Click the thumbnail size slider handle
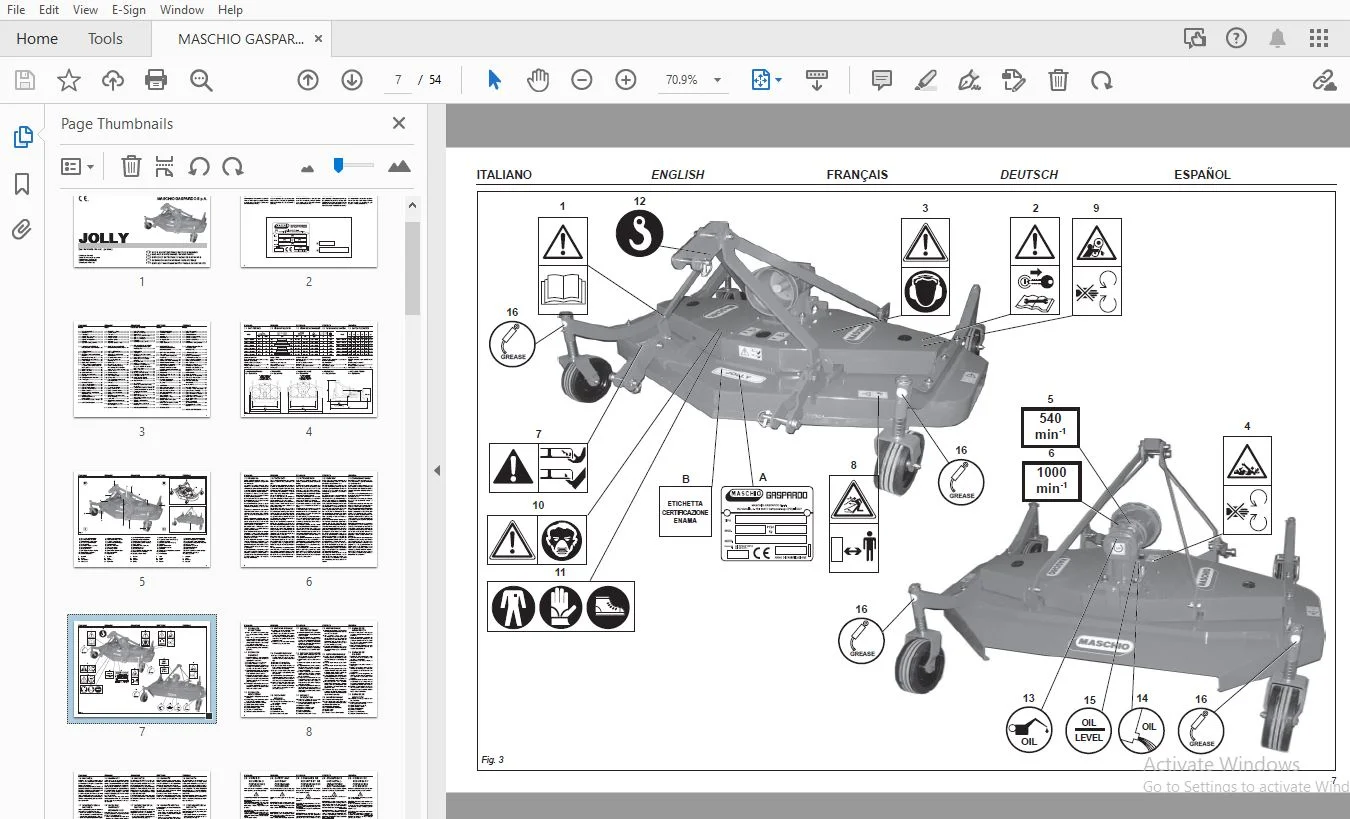The height and width of the screenshot is (819, 1350). tap(339, 165)
